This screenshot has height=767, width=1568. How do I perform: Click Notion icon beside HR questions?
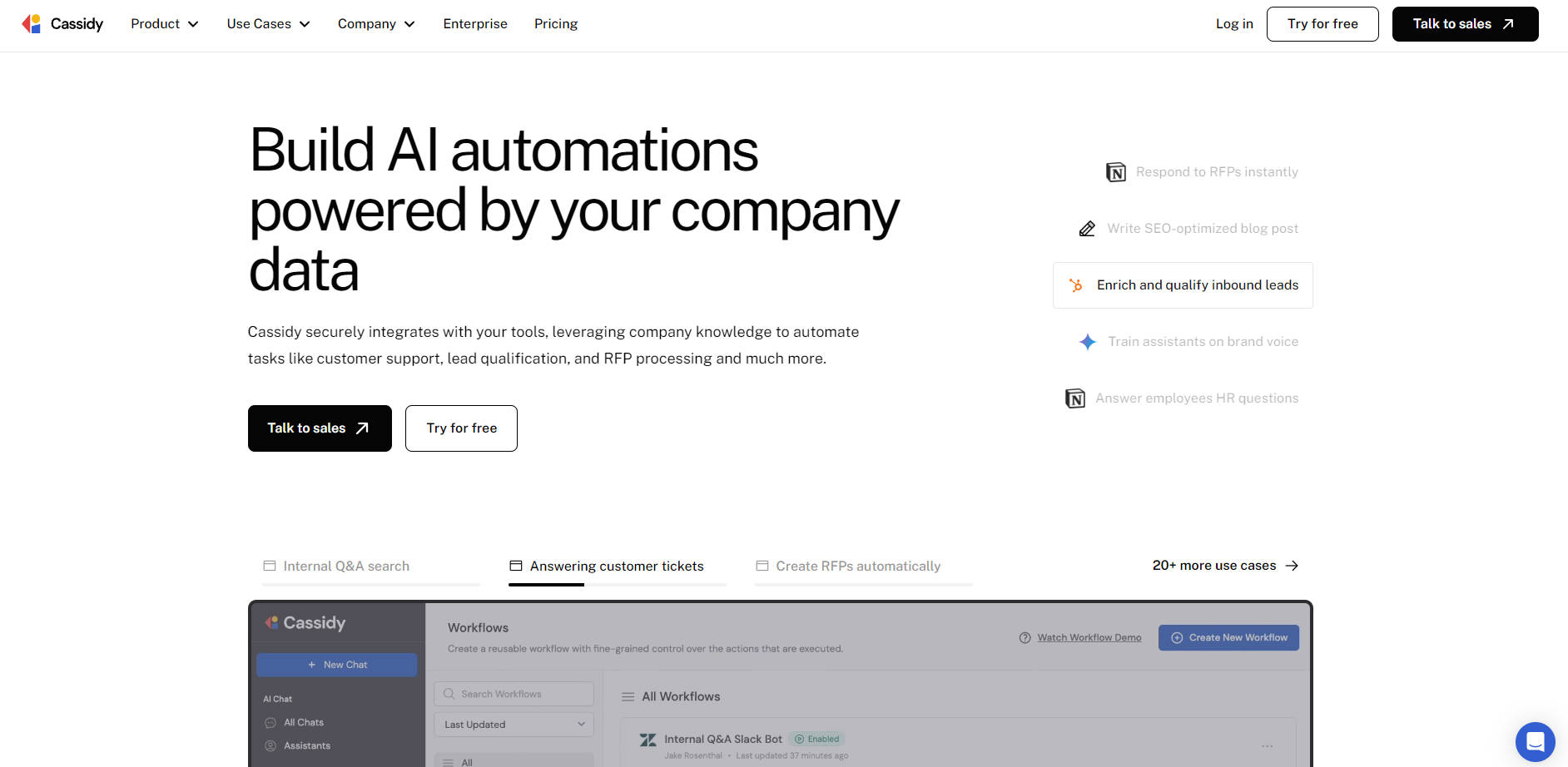[x=1075, y=398]
